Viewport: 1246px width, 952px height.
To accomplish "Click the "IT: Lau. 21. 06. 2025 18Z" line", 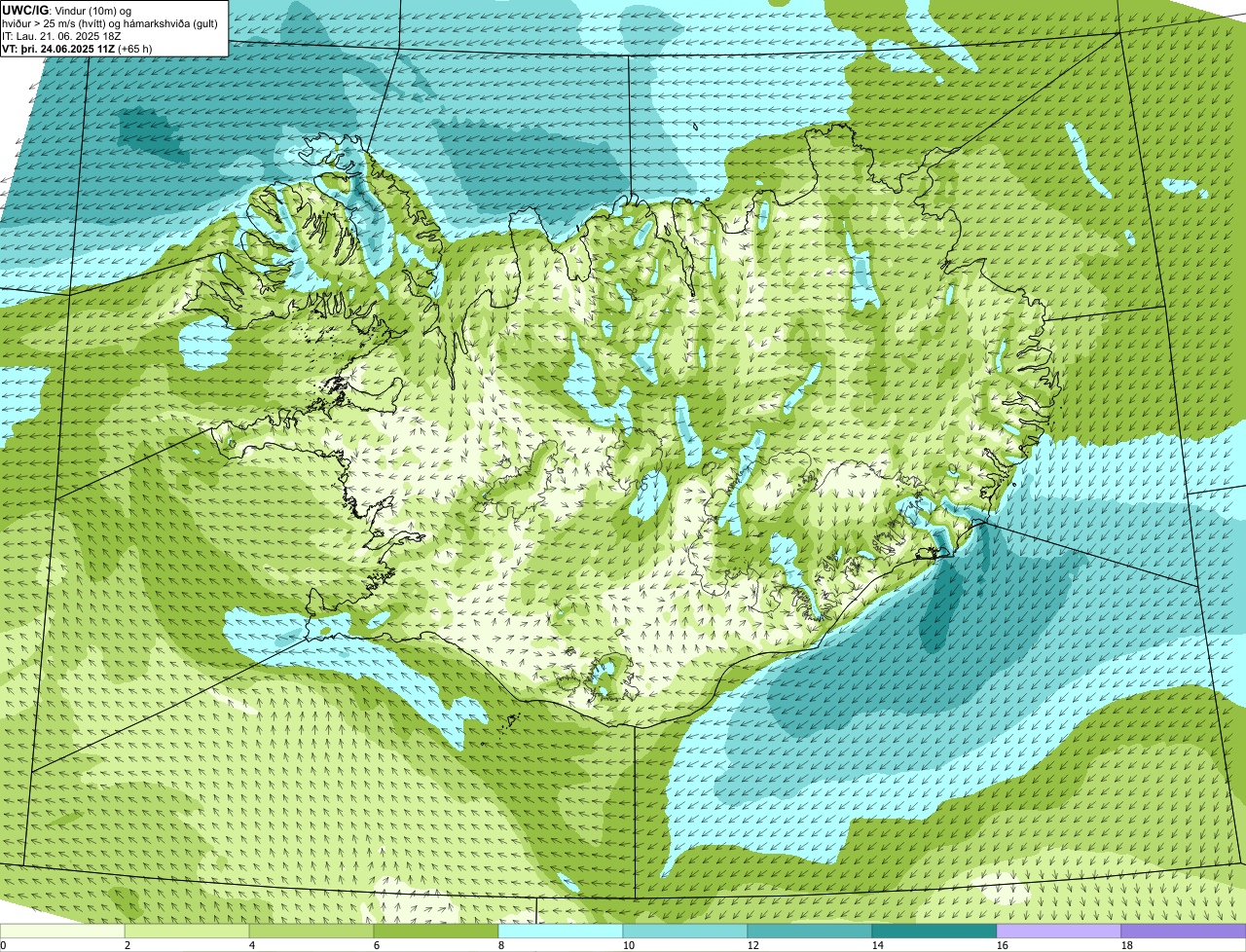I will [61, 35].
